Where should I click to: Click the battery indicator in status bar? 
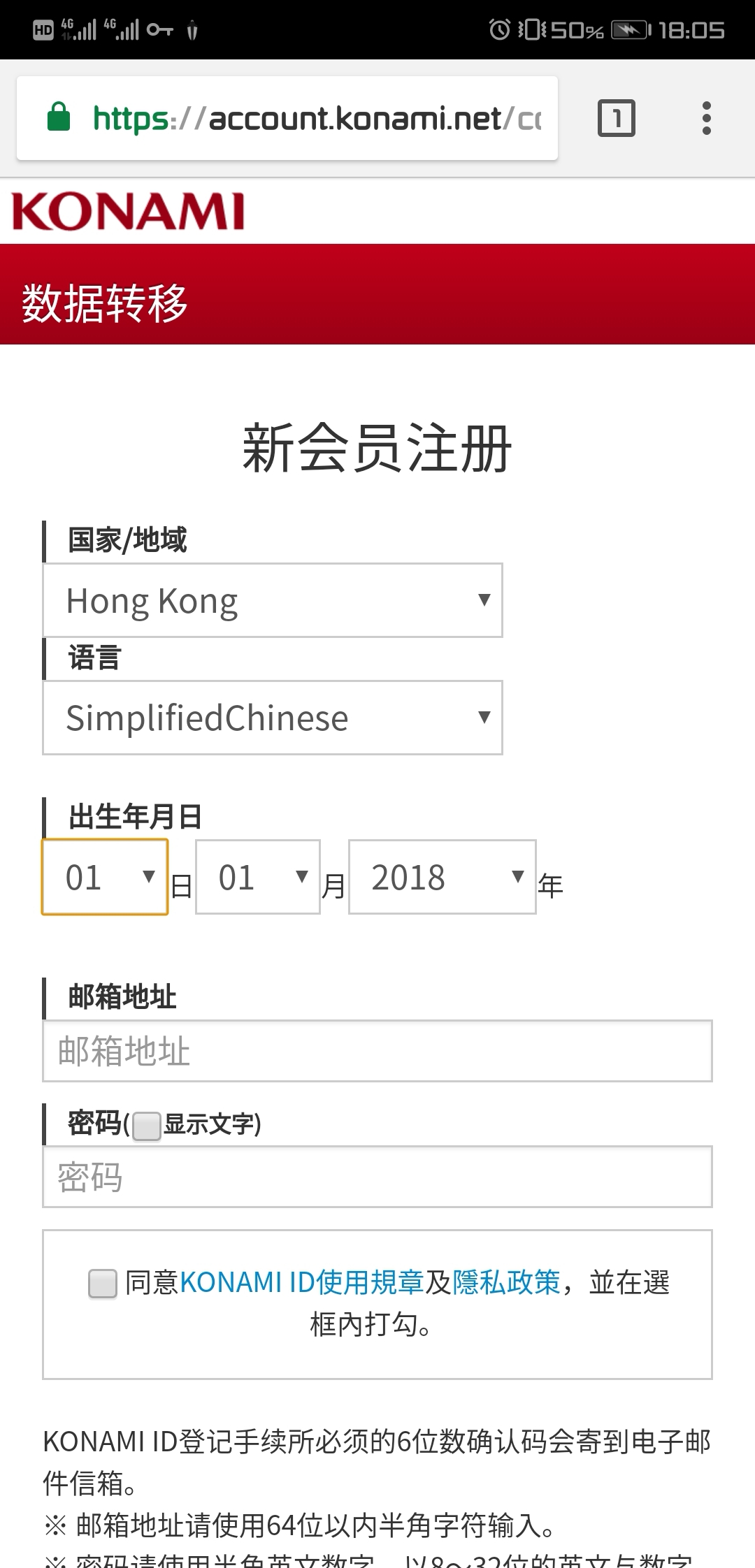(x=624, y=28)
